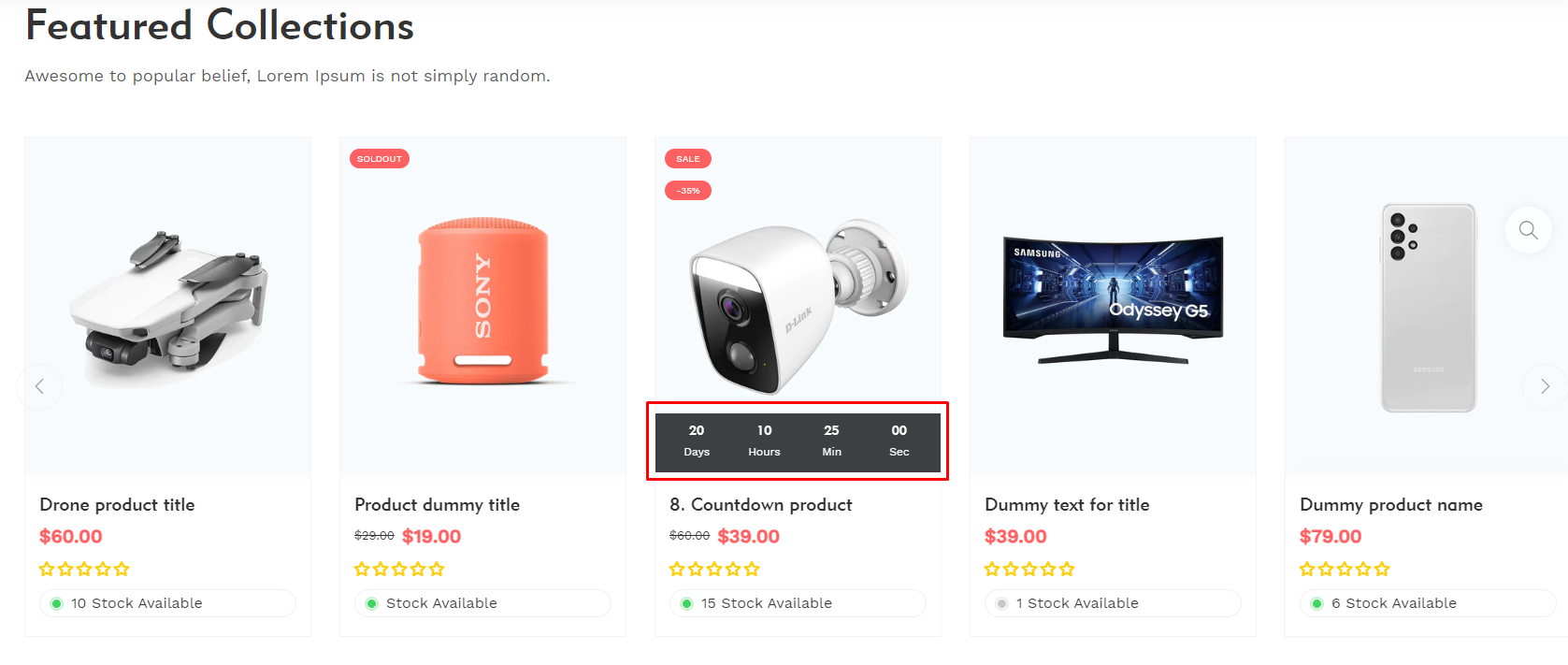Screen dimensions: 1568x665
Task: Click star rating under Drone product
Action: click(x=84, y=569)
